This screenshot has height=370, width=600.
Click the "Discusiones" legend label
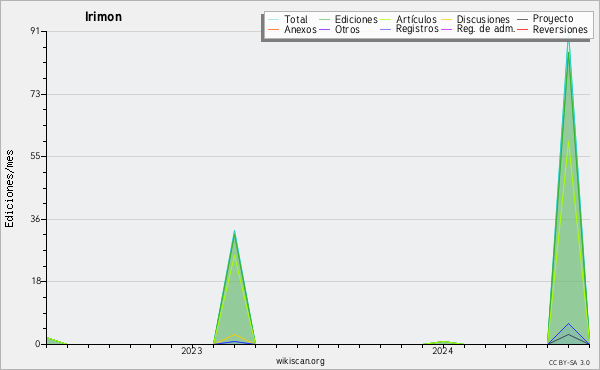click(x=483, y=19)
